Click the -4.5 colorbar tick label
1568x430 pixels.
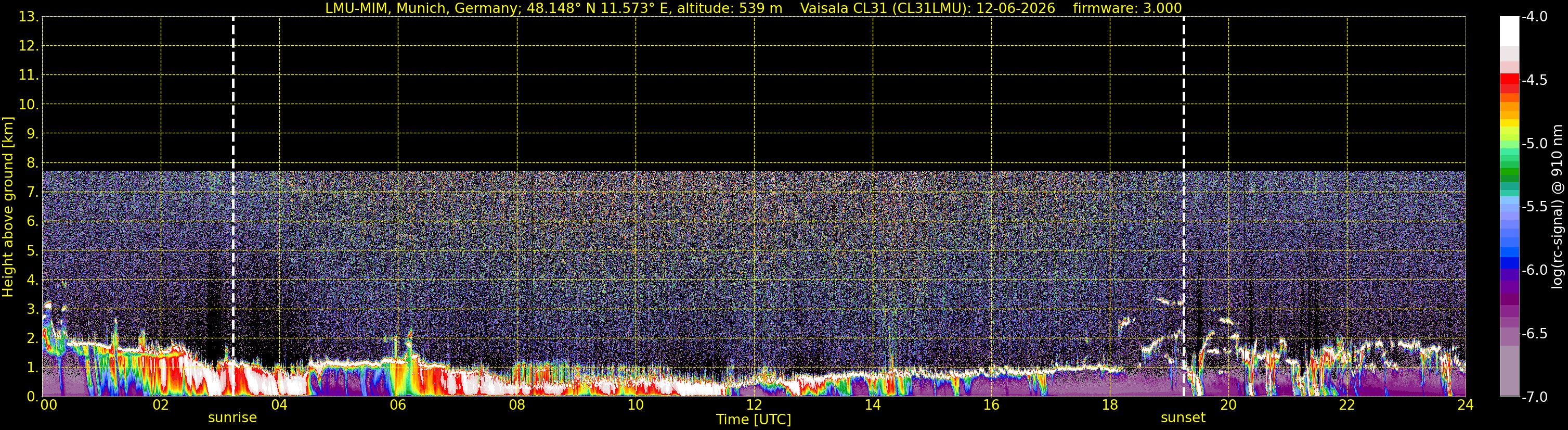(1535, 80)
